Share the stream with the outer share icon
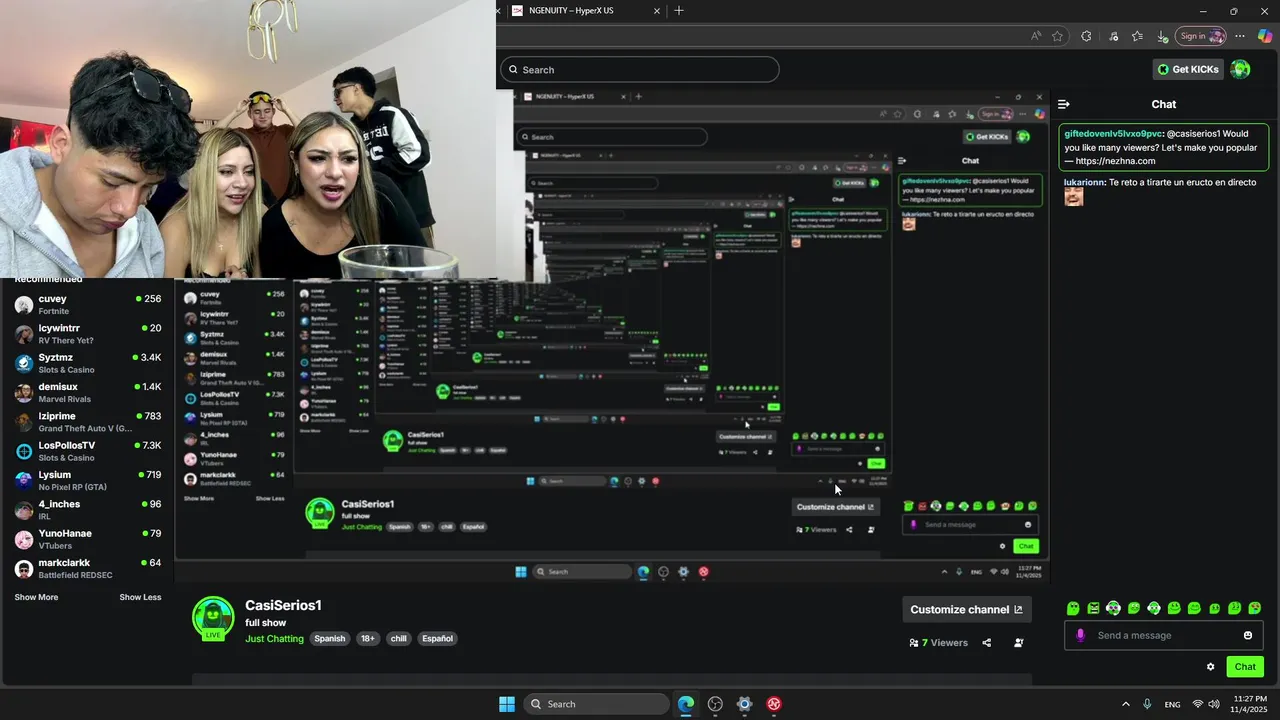Viewport: 1280px width, 720px height. [987, 643]
